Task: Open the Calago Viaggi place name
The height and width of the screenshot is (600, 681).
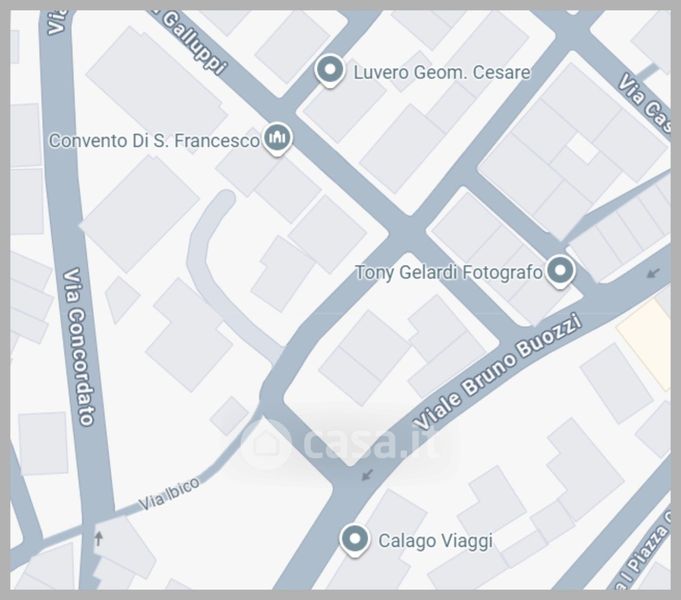Action: click(436, 541)
